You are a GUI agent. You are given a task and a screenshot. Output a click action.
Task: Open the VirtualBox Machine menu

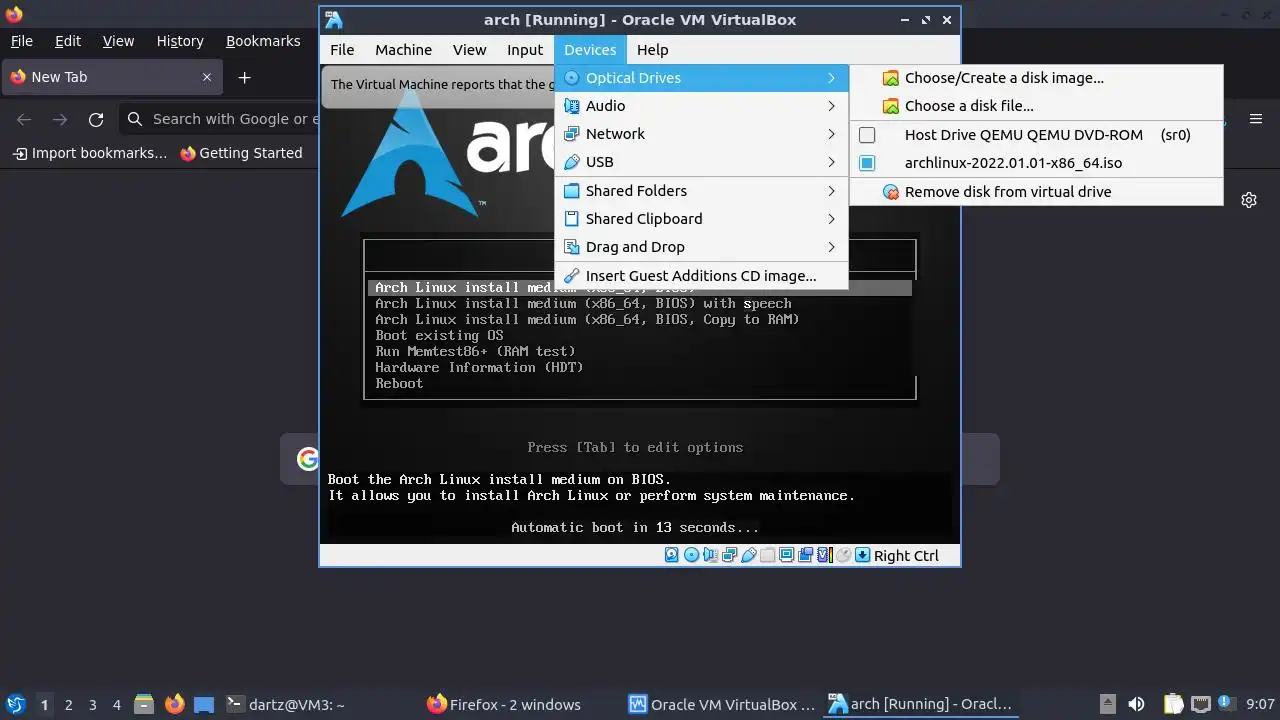[x=403, y=50]
